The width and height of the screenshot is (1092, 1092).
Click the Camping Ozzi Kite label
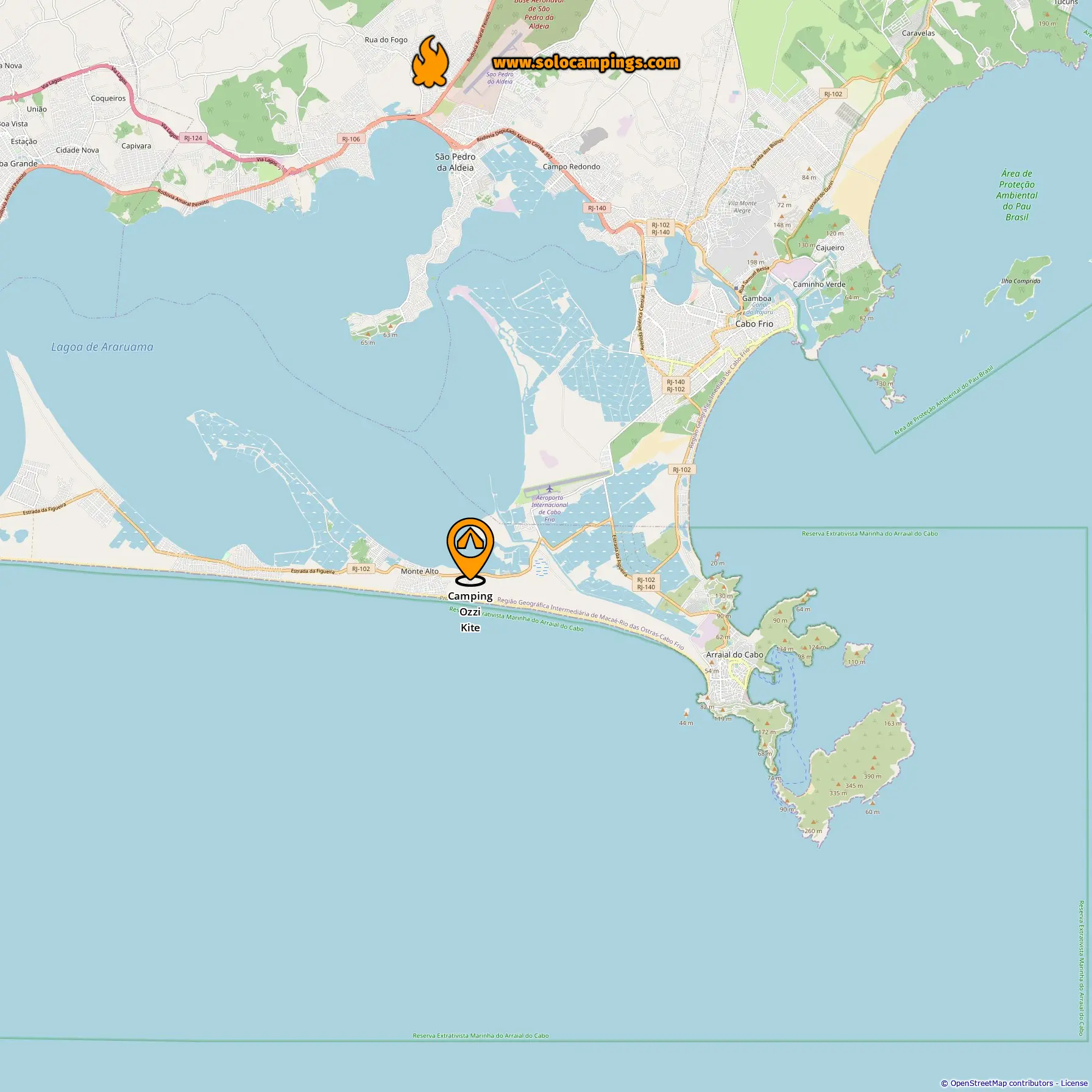[x=470, y=612]
